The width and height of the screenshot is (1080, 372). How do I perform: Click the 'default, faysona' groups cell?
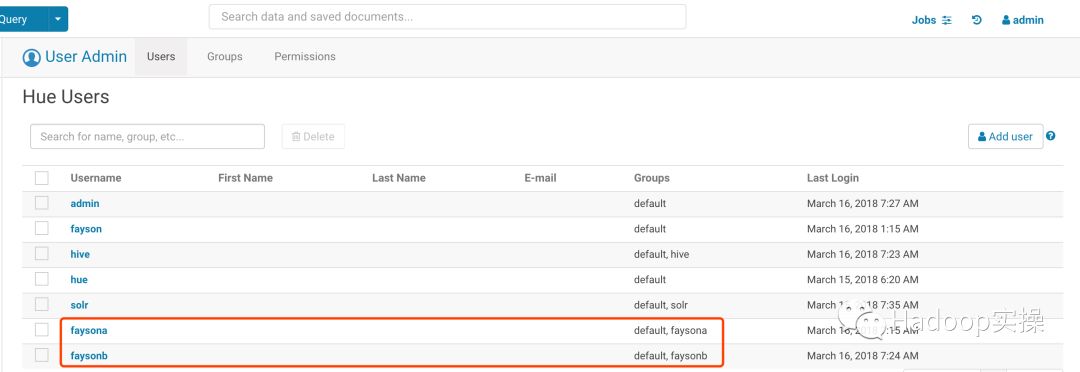[670, 330]
